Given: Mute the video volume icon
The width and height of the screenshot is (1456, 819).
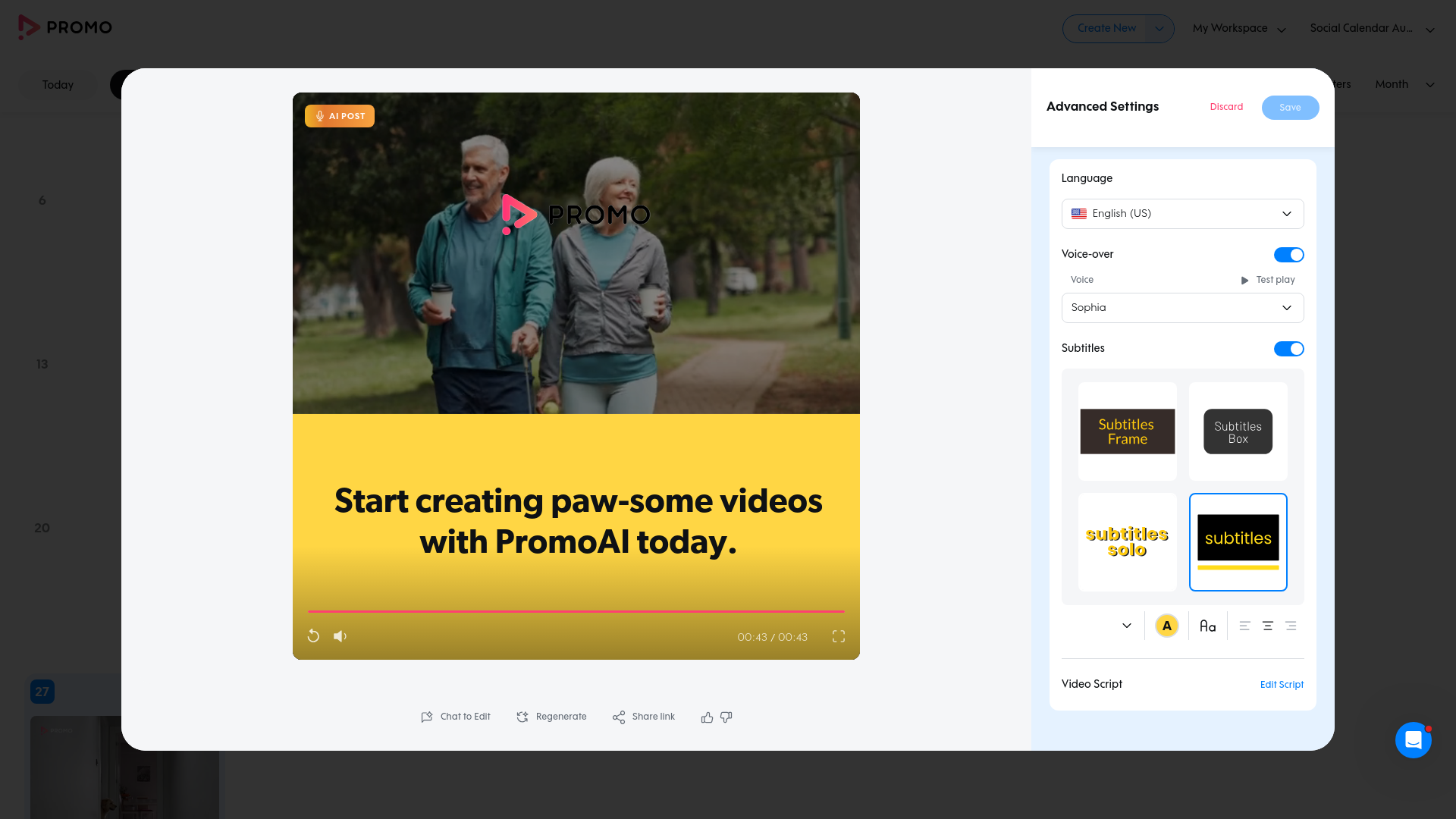Looking at the screenshot, I should click(x=340, y=636).
